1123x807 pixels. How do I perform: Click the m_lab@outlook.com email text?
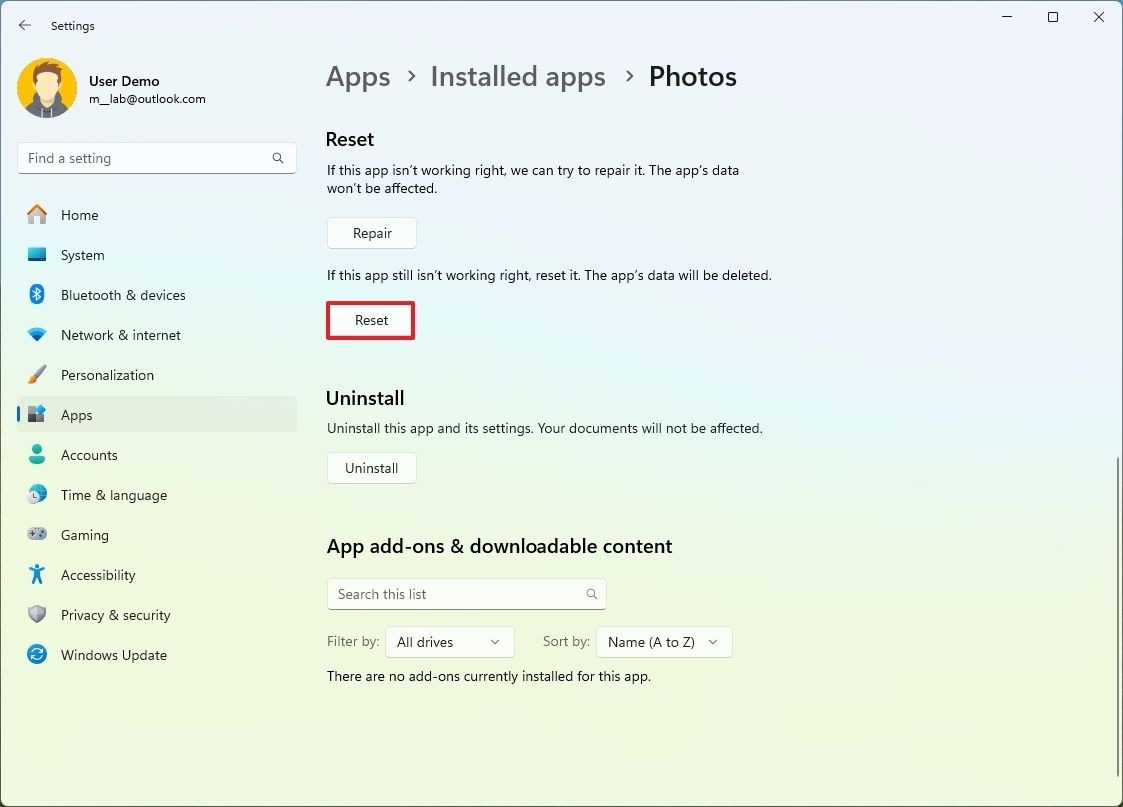[148, 99]
